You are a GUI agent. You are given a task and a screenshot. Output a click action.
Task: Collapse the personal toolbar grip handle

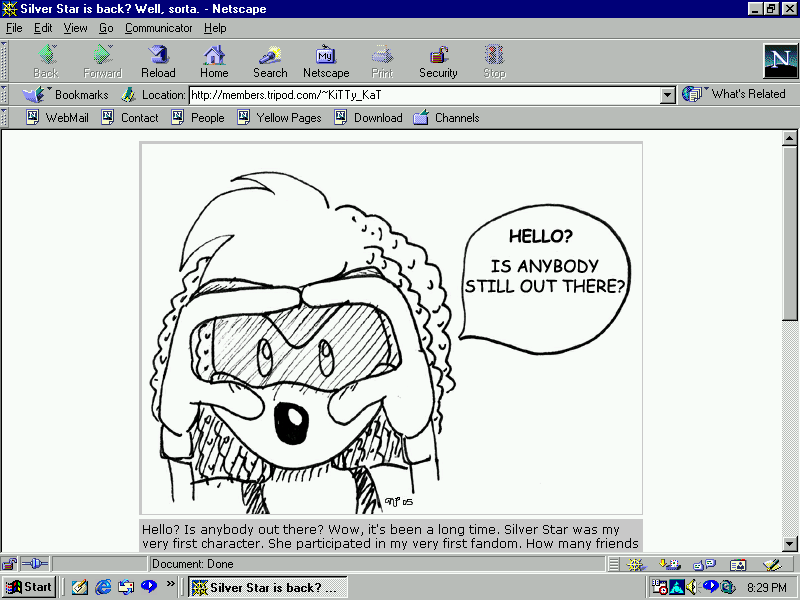click(4, 118)
